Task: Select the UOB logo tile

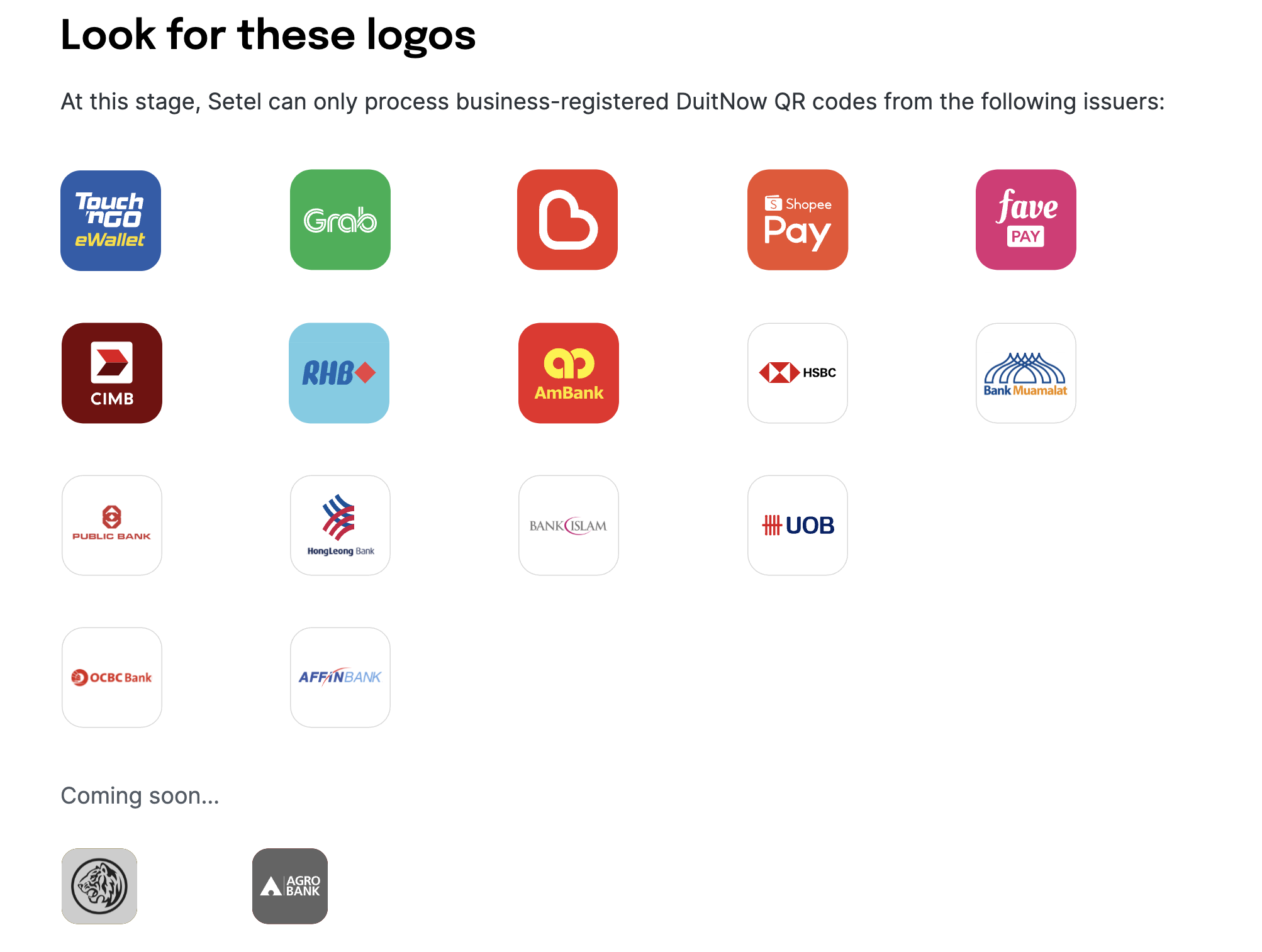Action: (798, 525)
